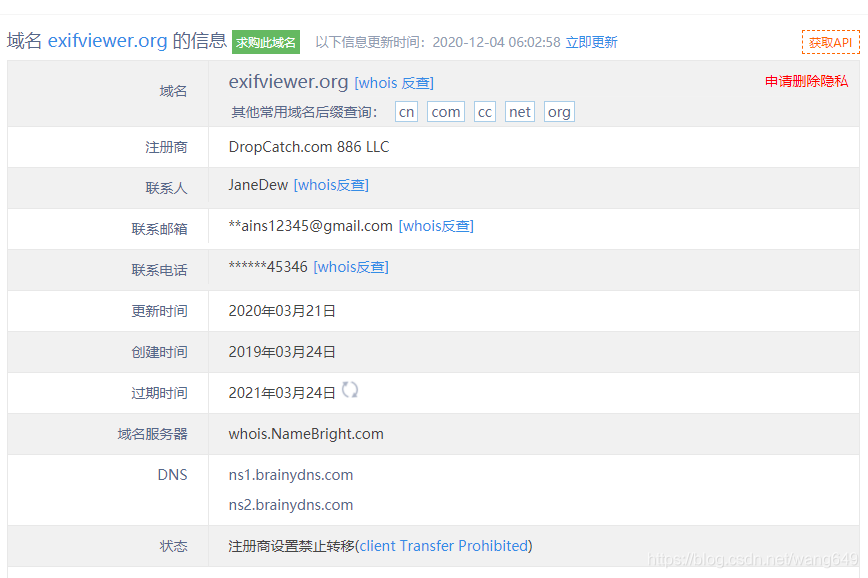Select the com domain suffix
The width and height of the screenshot is (868, 578).
(x=446, y=112)
